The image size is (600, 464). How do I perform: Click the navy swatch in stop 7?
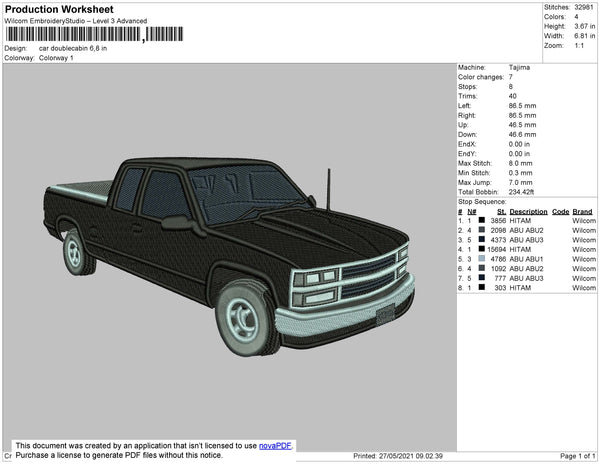pyautogui.click(x=482, y=278)
